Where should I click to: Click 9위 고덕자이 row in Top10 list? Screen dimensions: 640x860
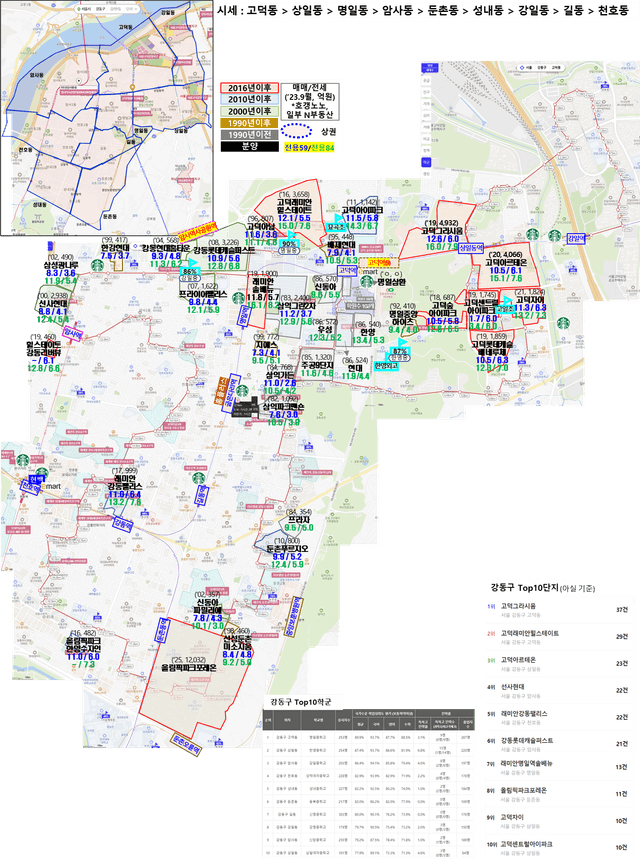(557, 821)
